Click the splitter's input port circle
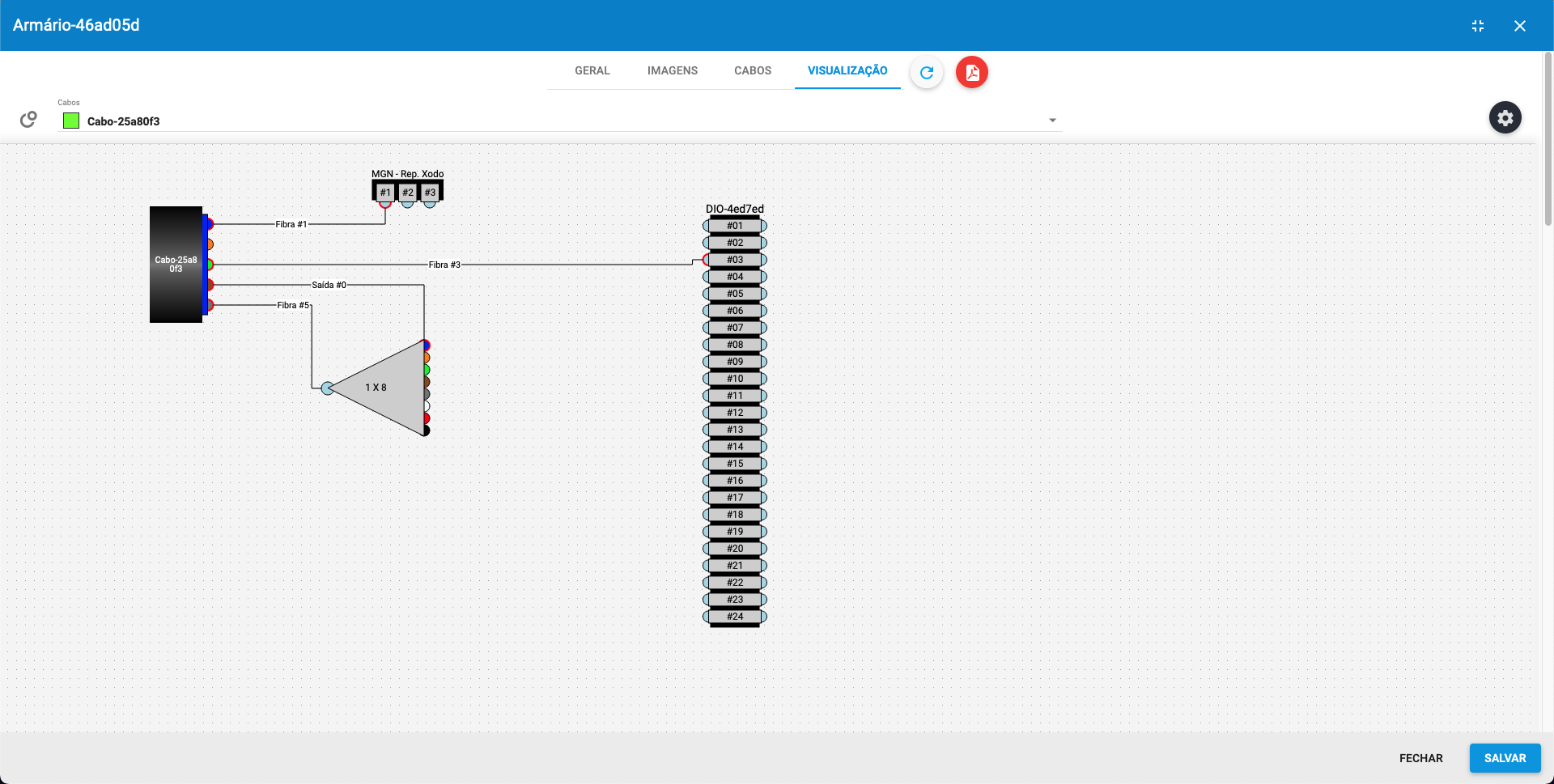 (x=327, y=388)
